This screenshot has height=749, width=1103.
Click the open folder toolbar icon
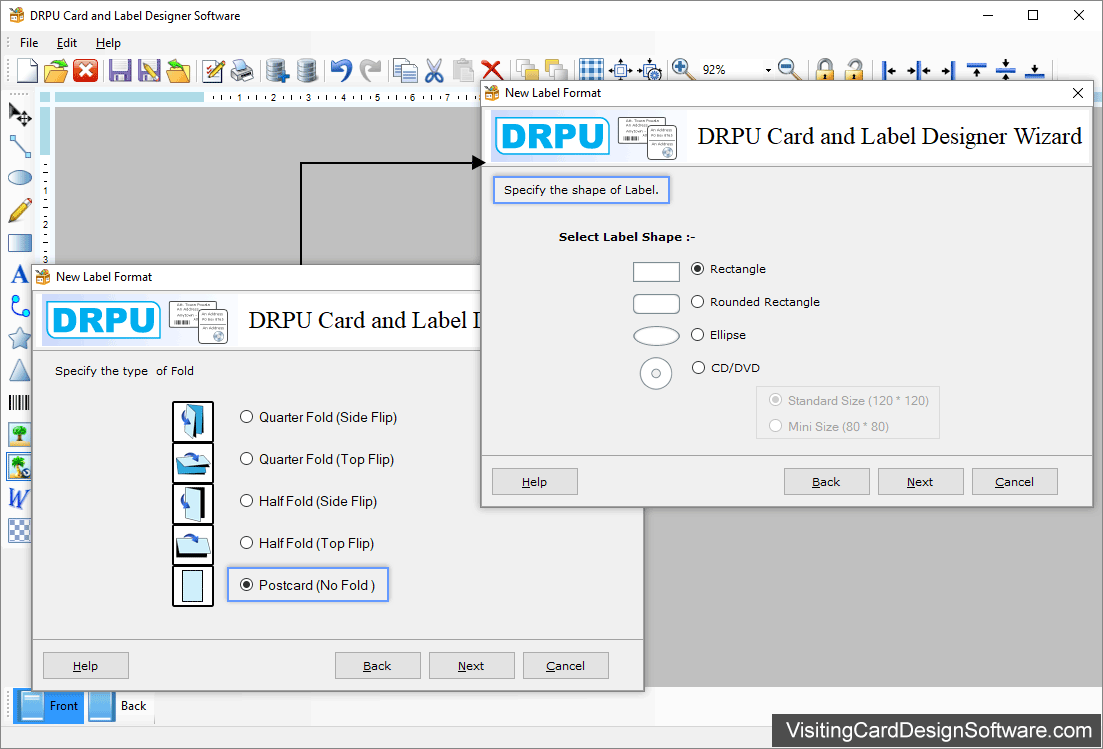(56, 70)
